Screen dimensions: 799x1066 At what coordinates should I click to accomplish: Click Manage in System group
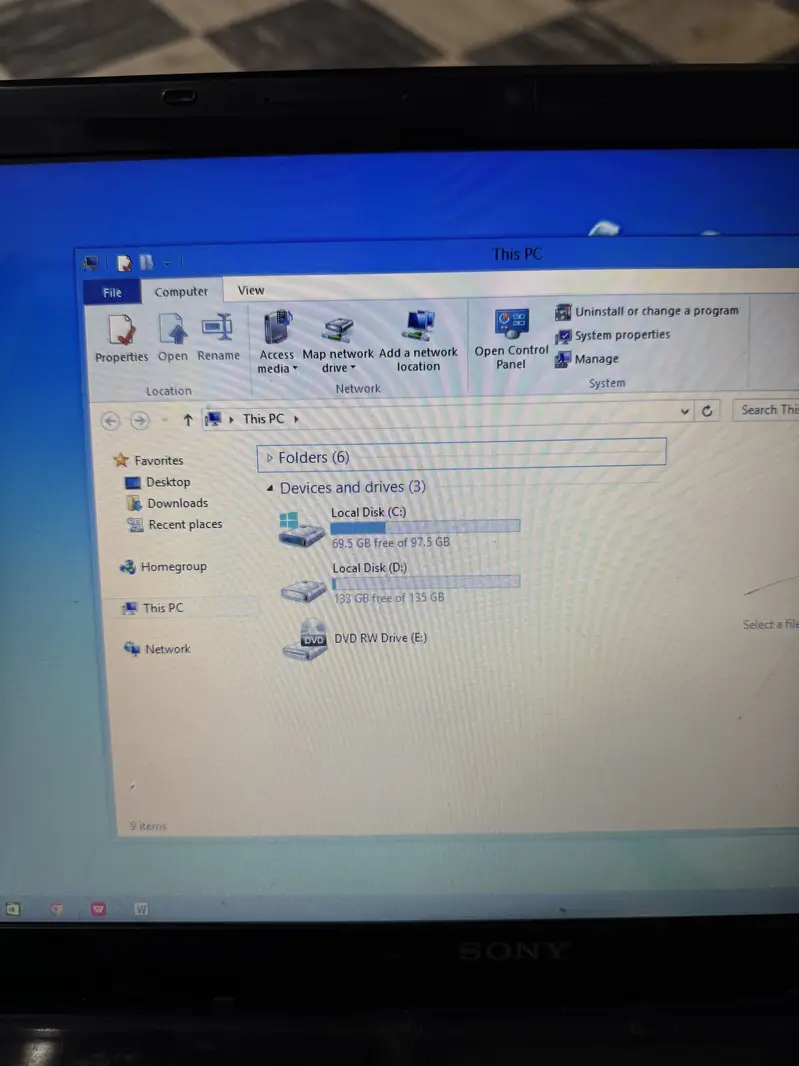pyautogui.click(x=587, y=359)
